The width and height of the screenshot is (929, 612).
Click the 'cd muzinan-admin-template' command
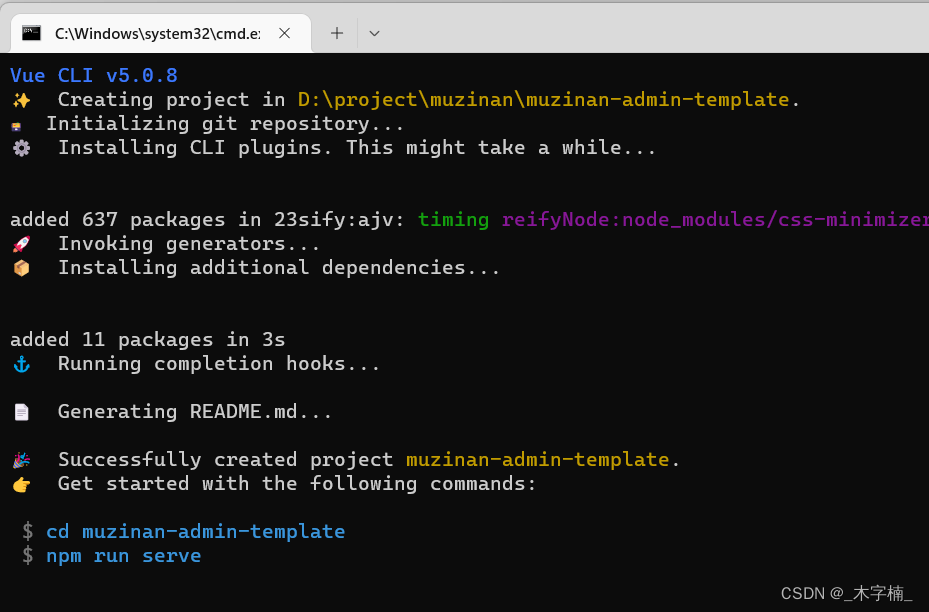[196, 531]
